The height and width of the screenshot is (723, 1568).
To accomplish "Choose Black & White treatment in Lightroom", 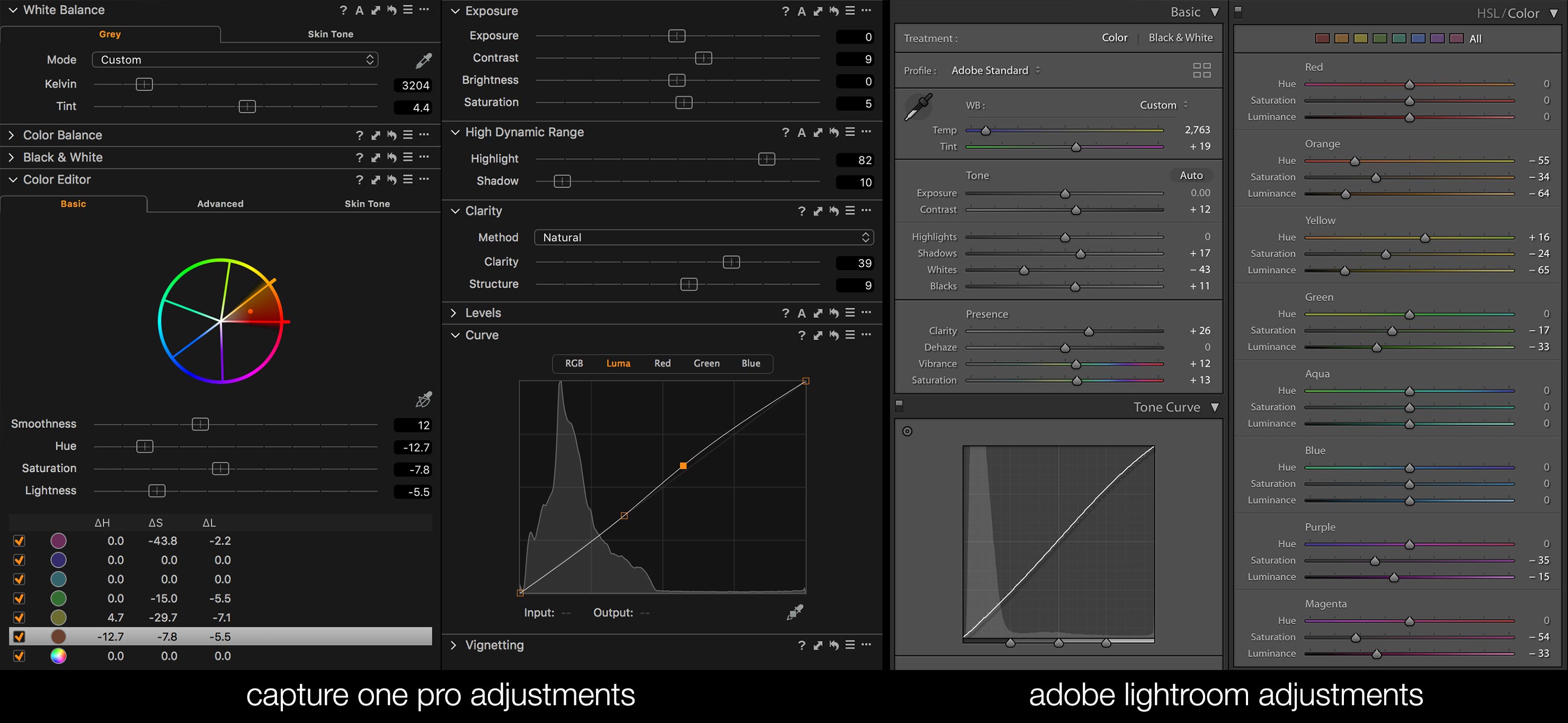I will pyautogui.click(x=1180, y=38).
